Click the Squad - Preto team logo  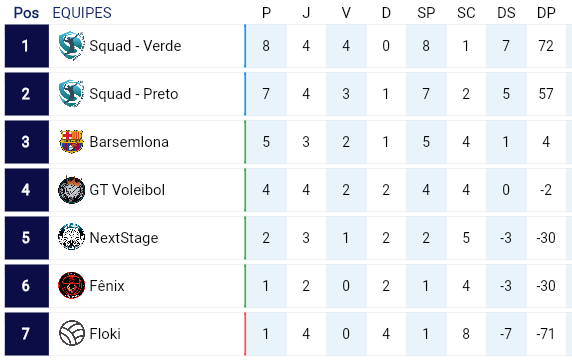(x=72, y=94)
